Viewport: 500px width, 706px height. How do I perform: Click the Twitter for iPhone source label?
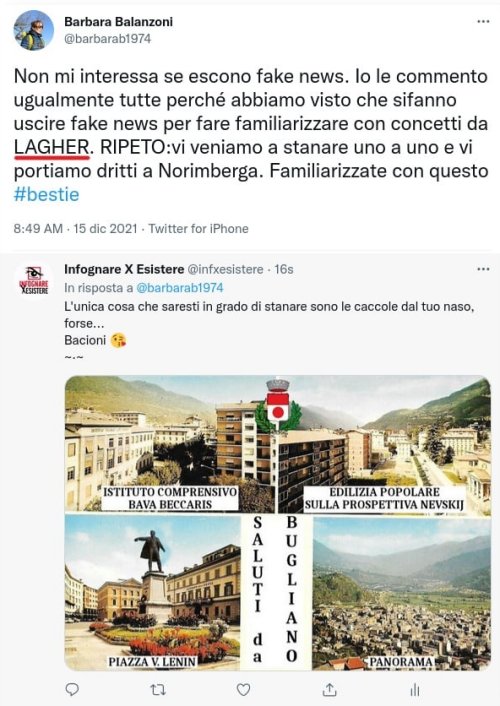(x=199, y=229)
